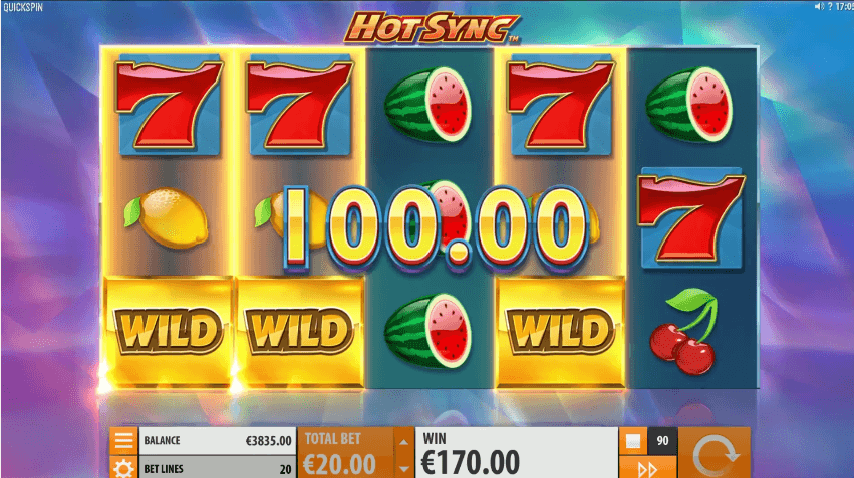Open the hamburger menu button
The width and height of the screenshot is (854, 478).
(x=123, y=440)
